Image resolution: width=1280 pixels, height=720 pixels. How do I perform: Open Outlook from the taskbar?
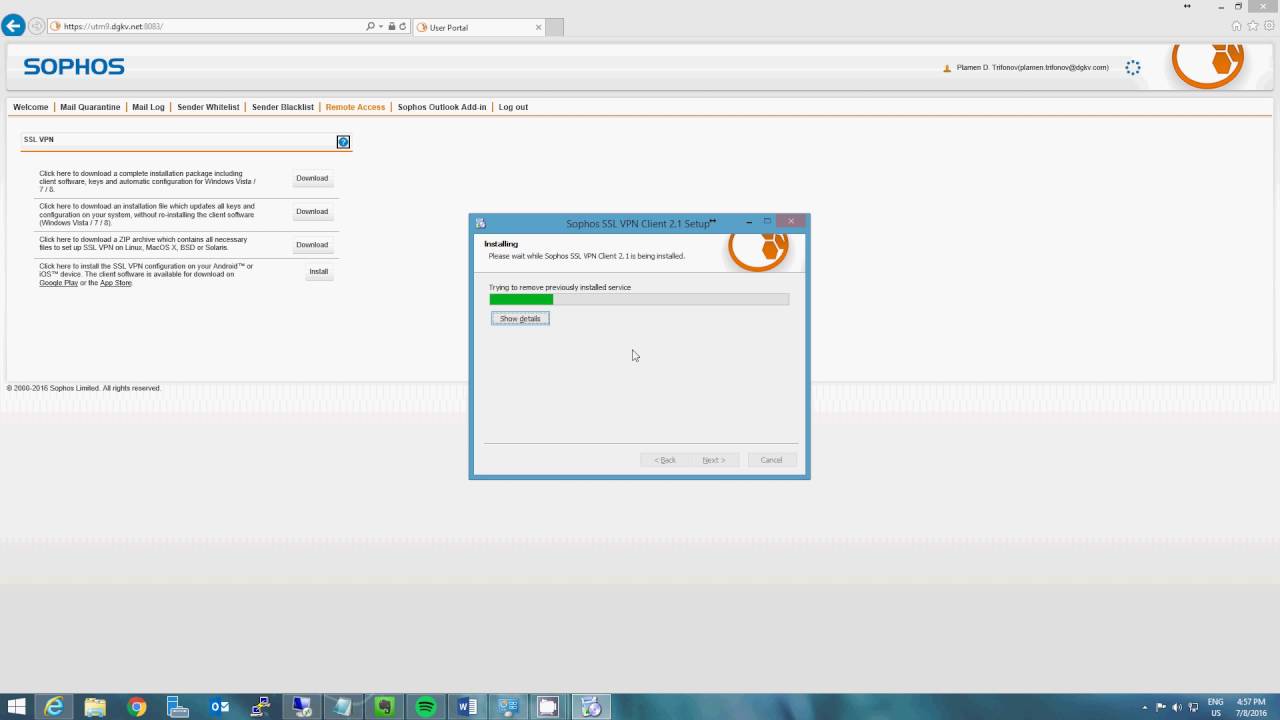click(x=219, y=707)
